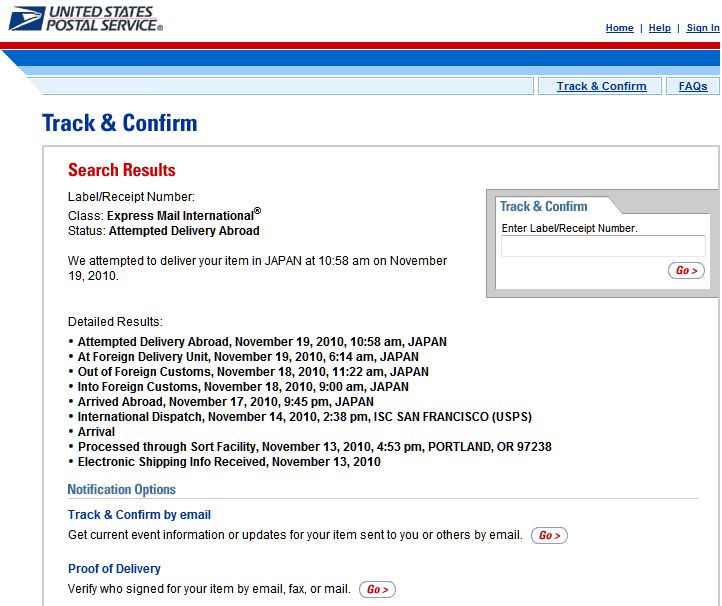This screenshot has height=606, width=722.
Task: Click Processed through Sort Facility entry
Action: point(314,447)
